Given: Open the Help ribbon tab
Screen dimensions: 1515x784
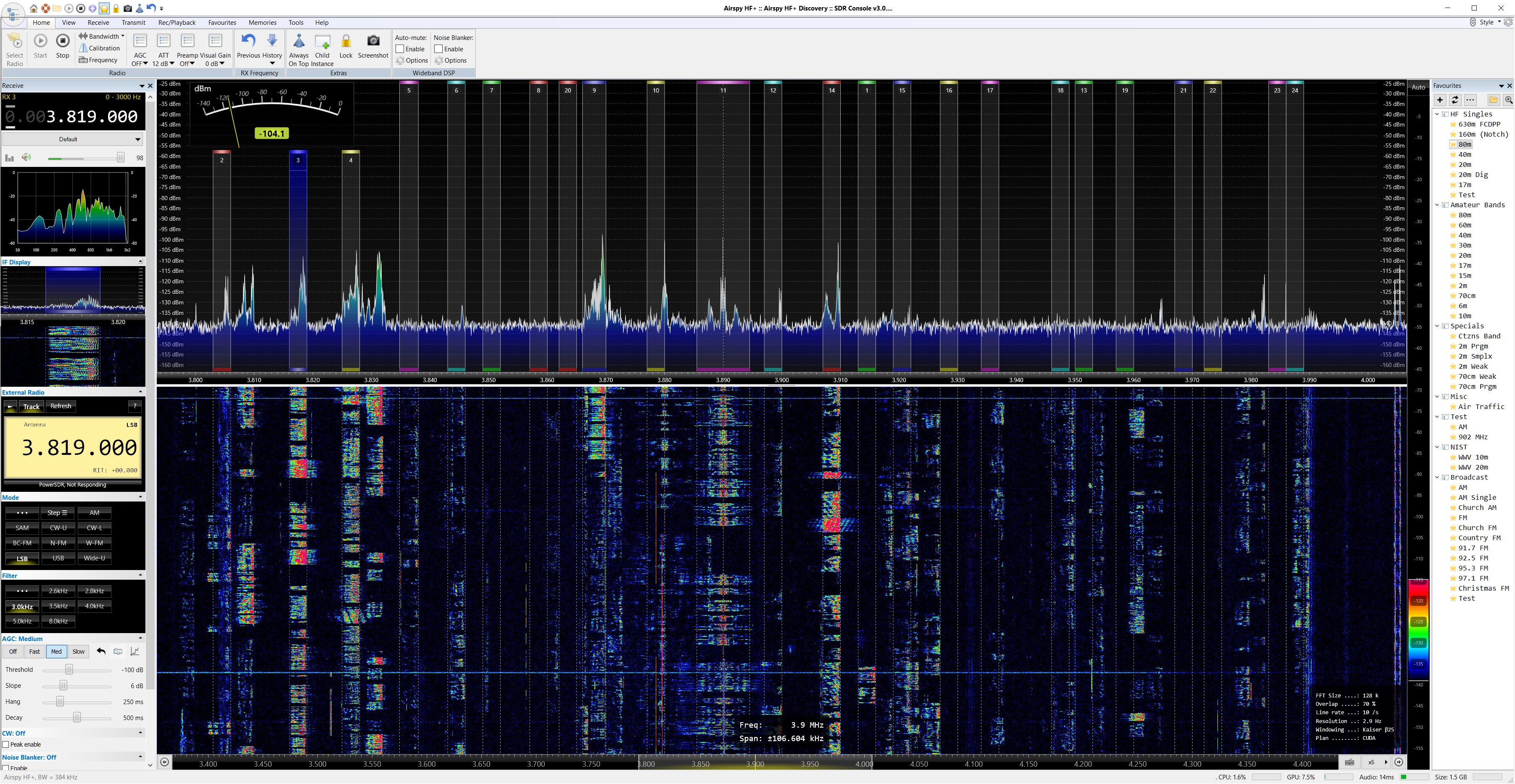Looking at the screenshot, I should pyautogui.click(x=322, y=22).
